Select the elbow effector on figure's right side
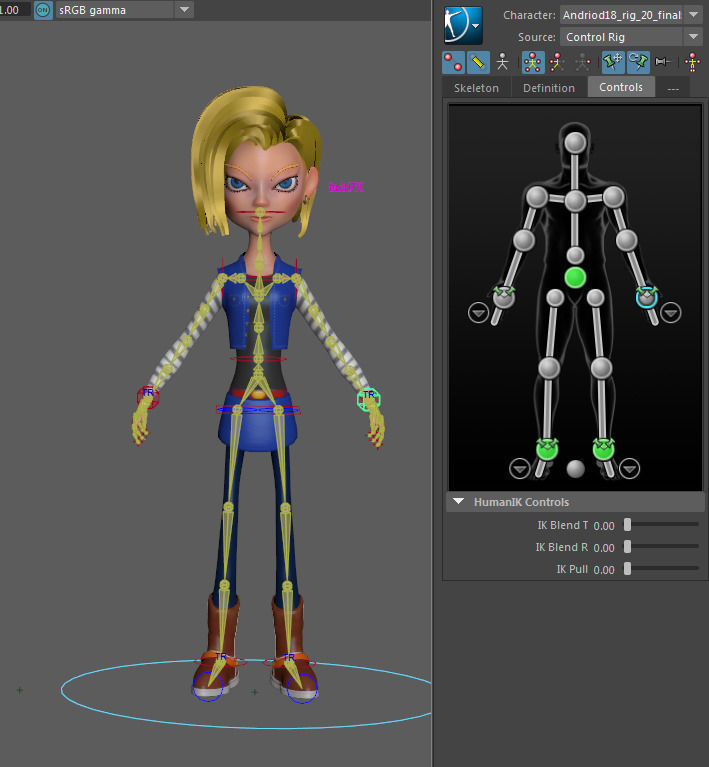 click(x=626, y=240)
